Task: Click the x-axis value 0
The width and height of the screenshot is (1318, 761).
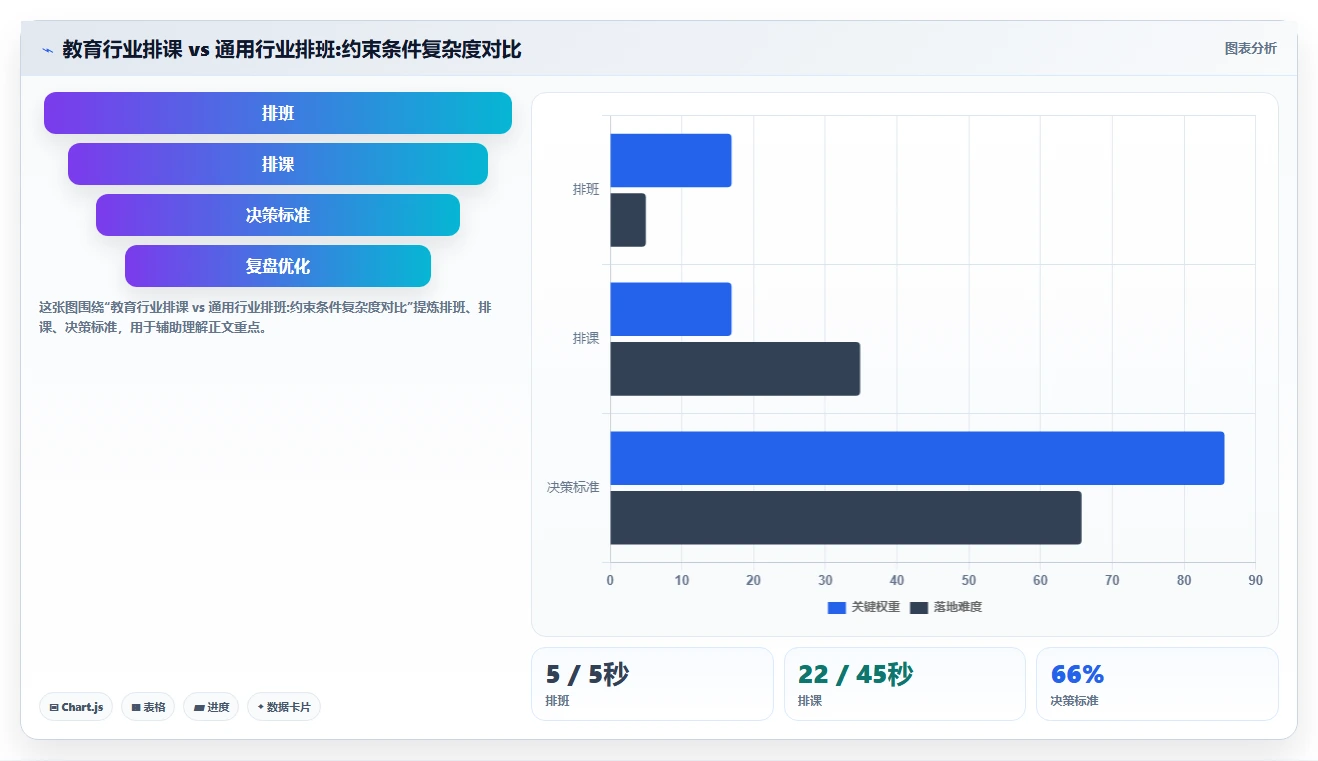Action: 610,580
